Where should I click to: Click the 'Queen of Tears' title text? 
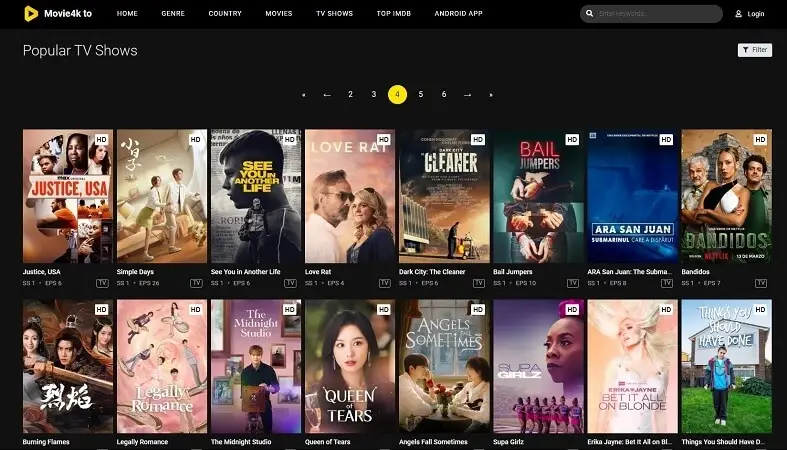(328, 442)
